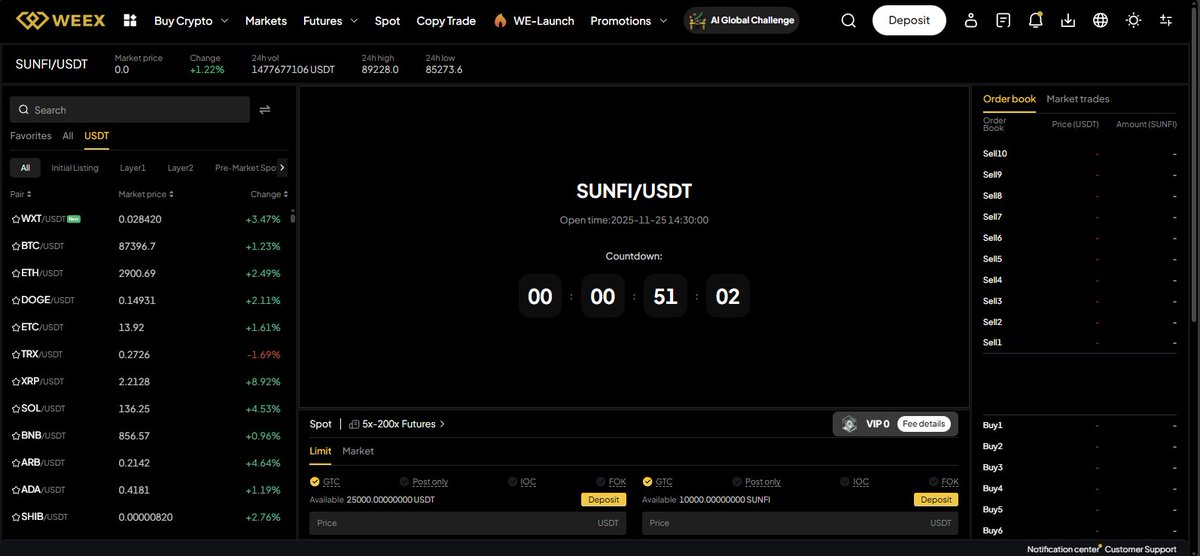The height and width of the screenshot is (556, 1200).
Task: Favorite the BNB/USDT pair star
Action: pos(15,436)
